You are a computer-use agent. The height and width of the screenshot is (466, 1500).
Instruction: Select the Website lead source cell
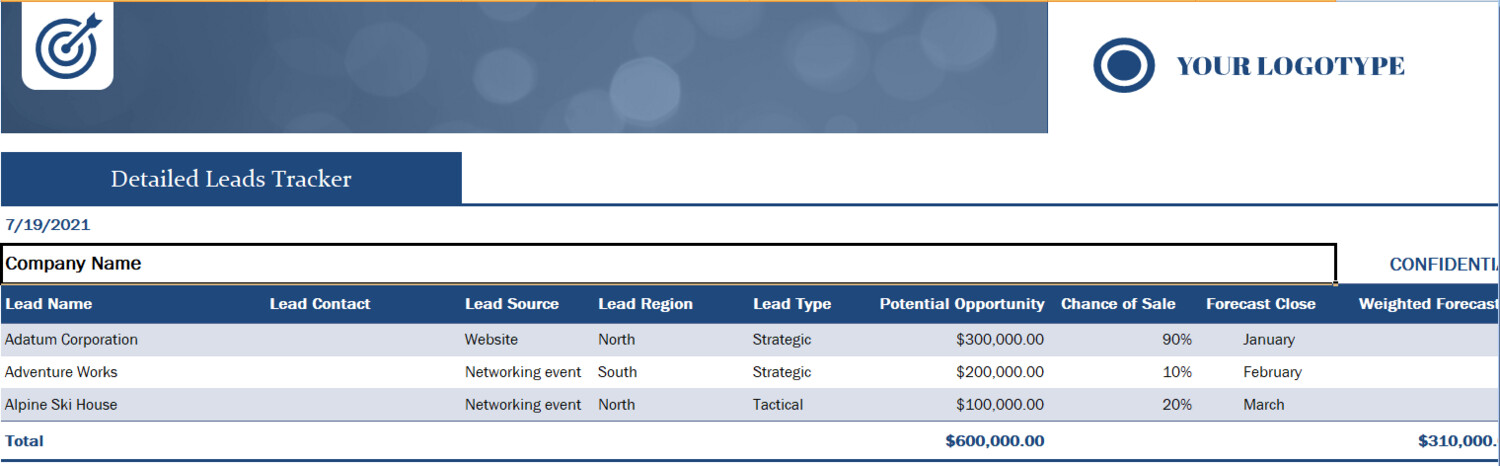(x=491, y=340)
